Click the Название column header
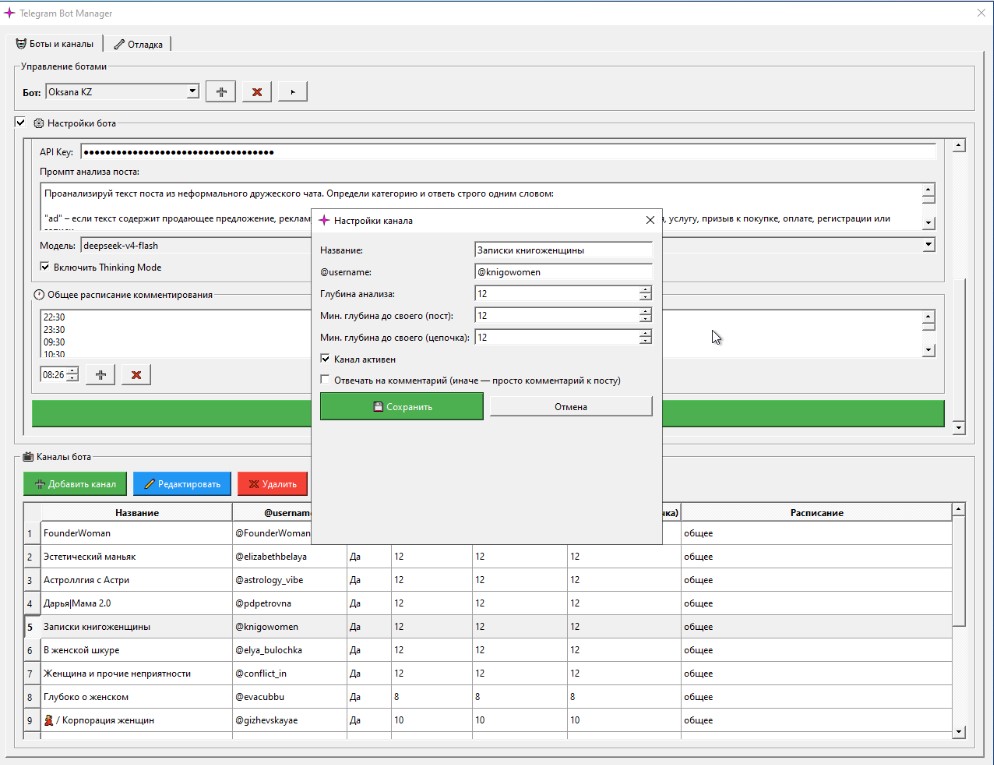 [137, 512]
